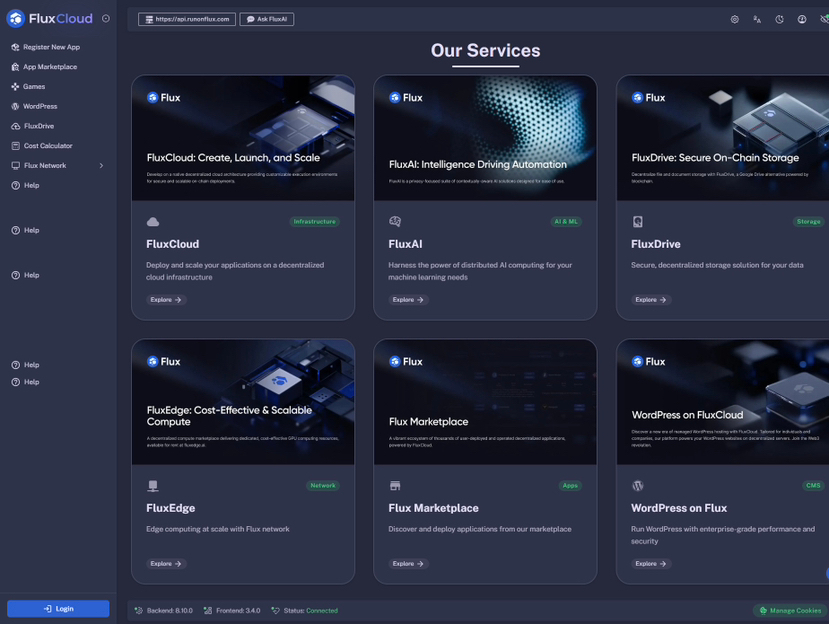Expand the Flux Network chevron
This screenshot has width=829, height=624.
pyautogui.click(x=101, y=166)
